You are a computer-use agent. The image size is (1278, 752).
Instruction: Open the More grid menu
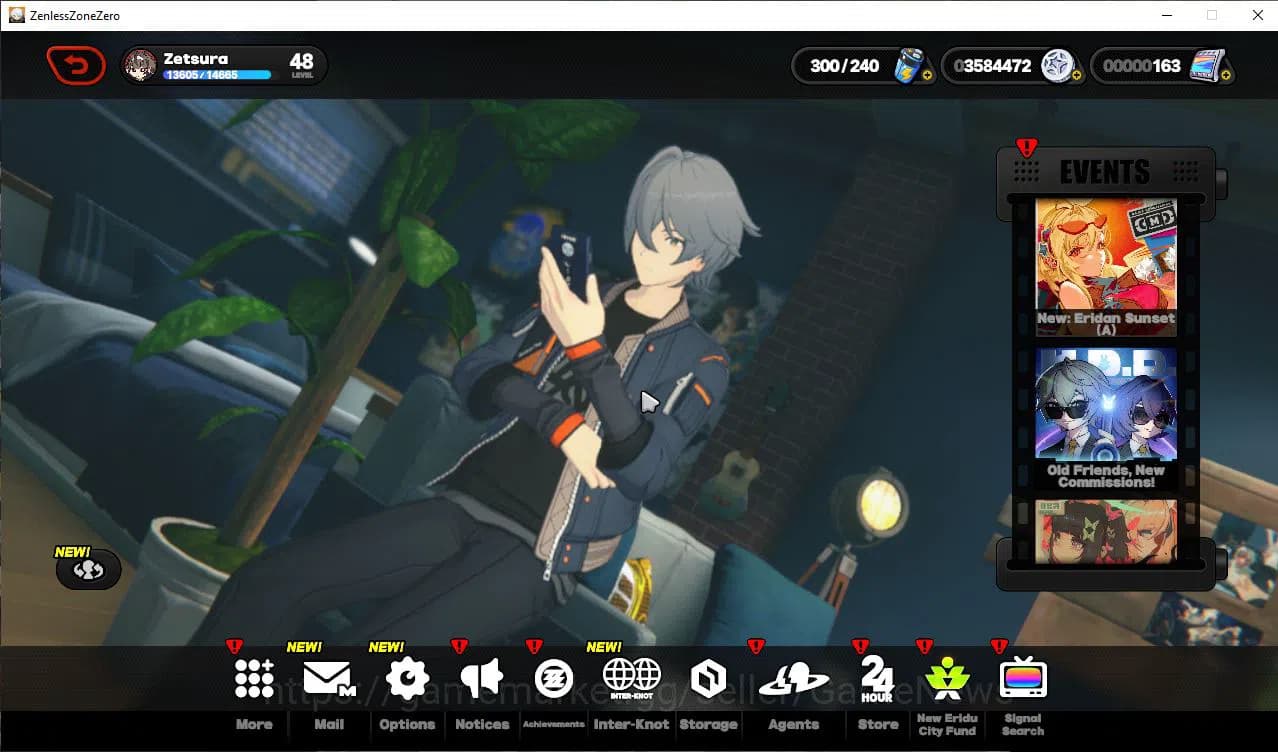pos(254,677)
